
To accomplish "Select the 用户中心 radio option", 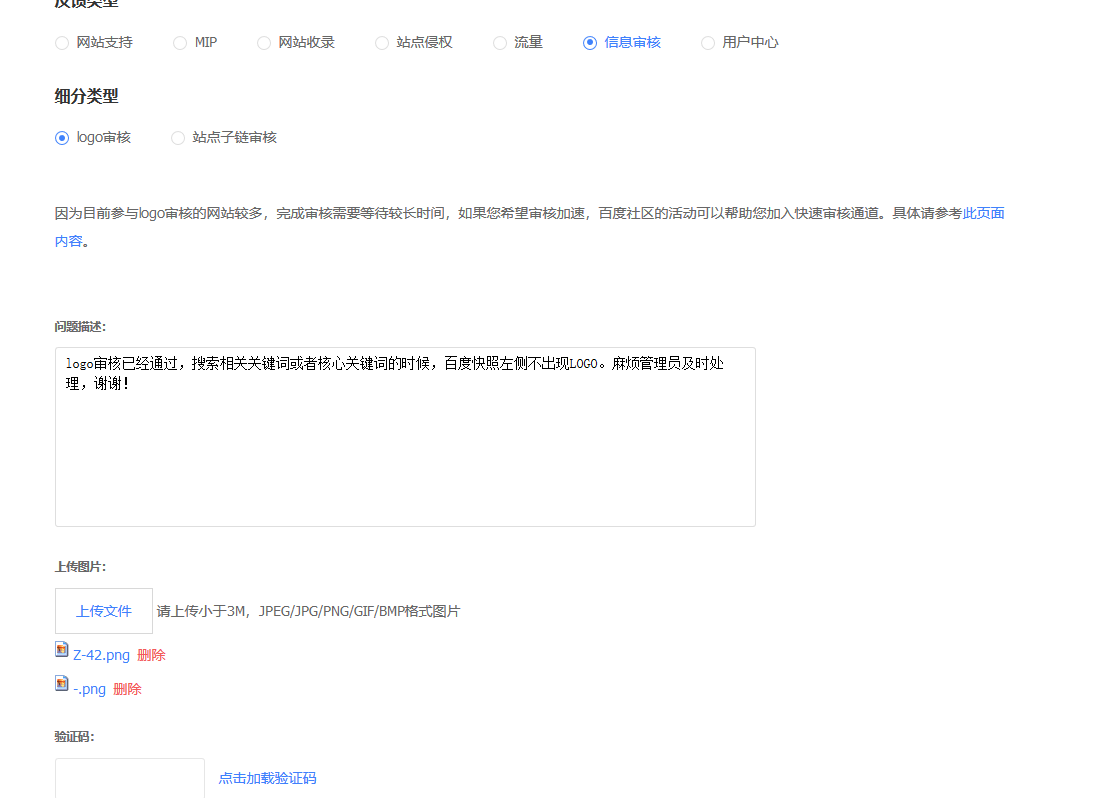I will coord(708,43).
